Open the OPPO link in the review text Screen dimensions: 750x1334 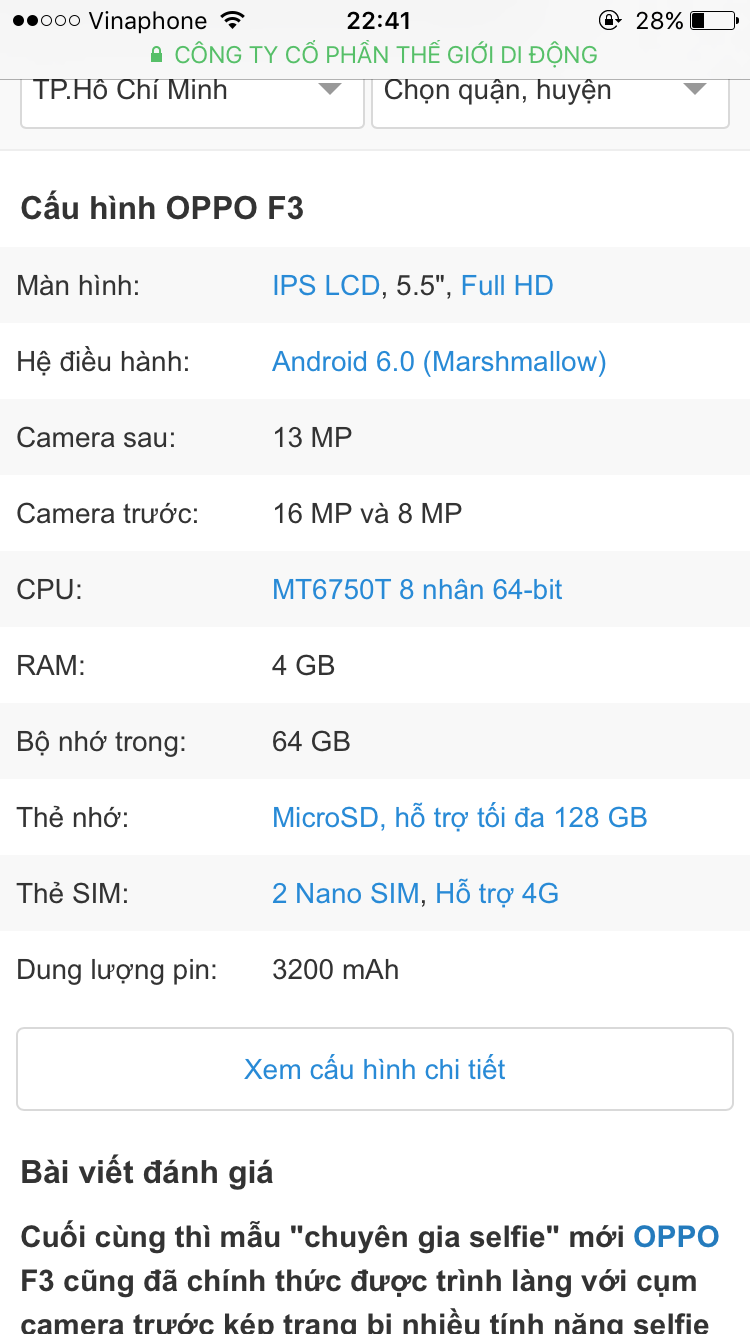tap(676, 1237)
